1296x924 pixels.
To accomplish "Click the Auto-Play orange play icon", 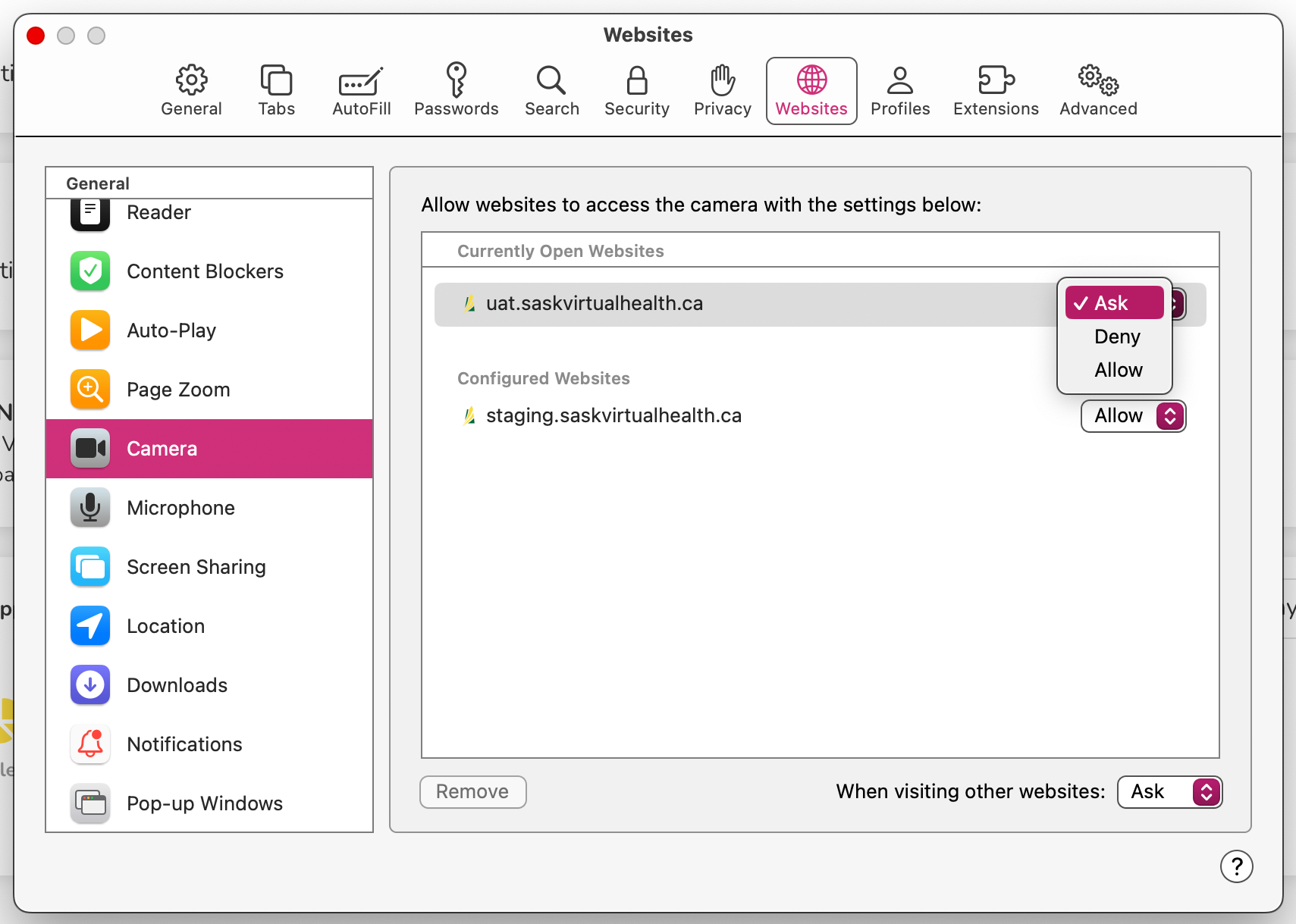I will (x=90, y=330).
